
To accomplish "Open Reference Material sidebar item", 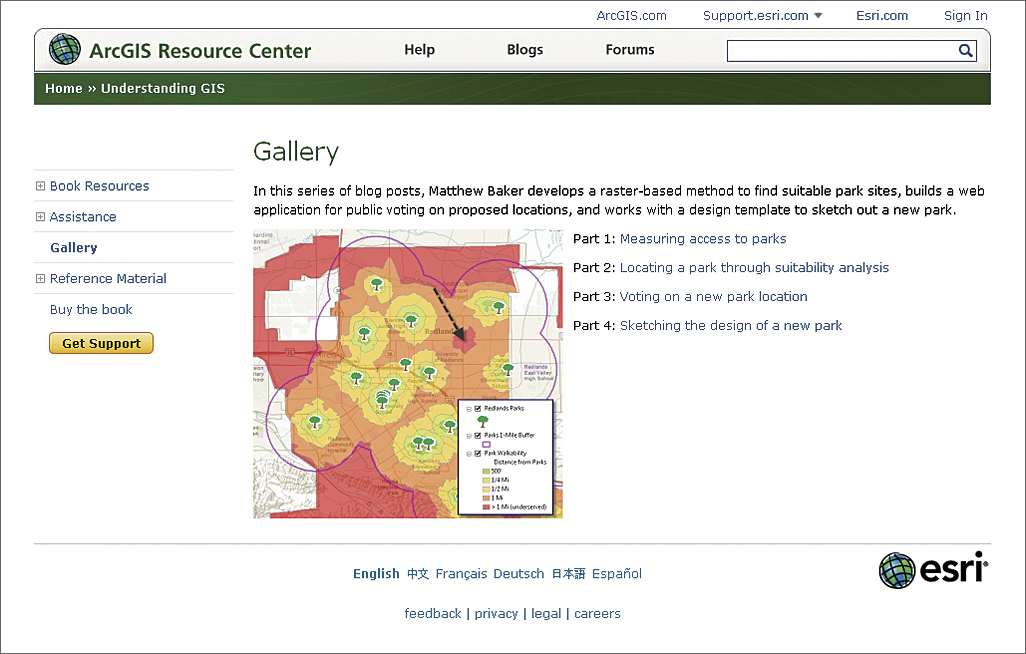I will pyautogui.click(x=108, y=278).
